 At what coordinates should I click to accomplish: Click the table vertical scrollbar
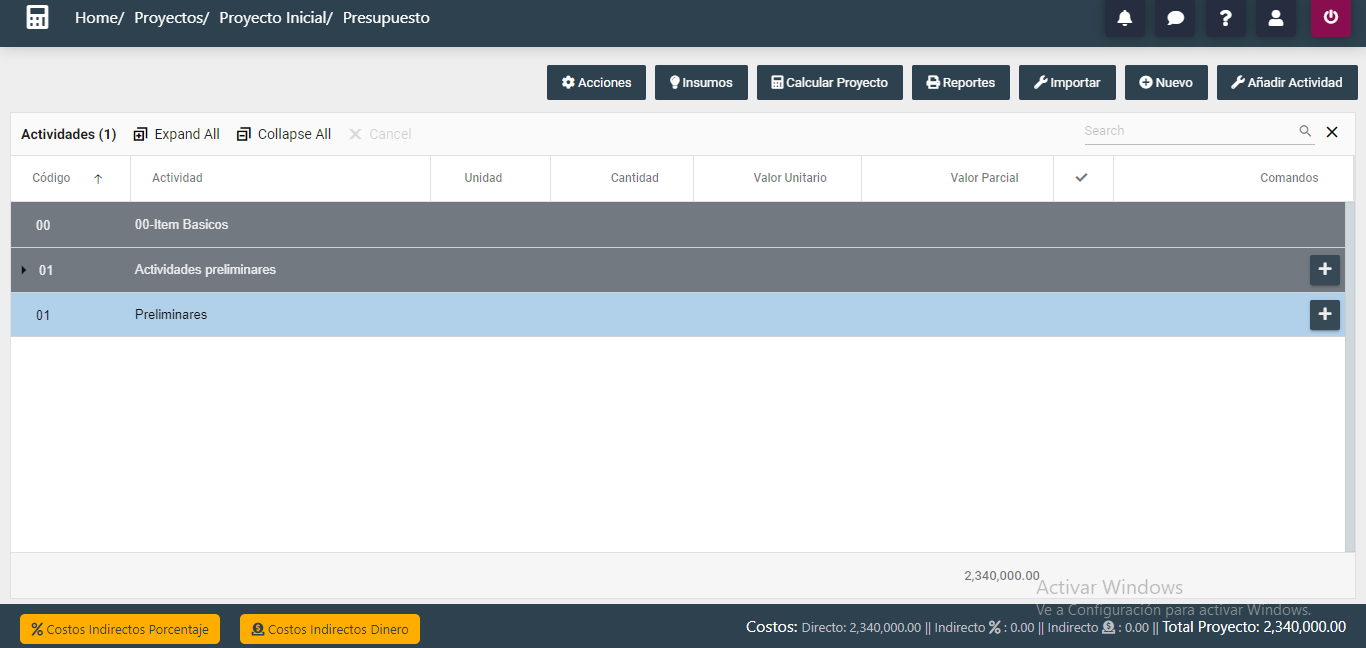pos(1350,377)
